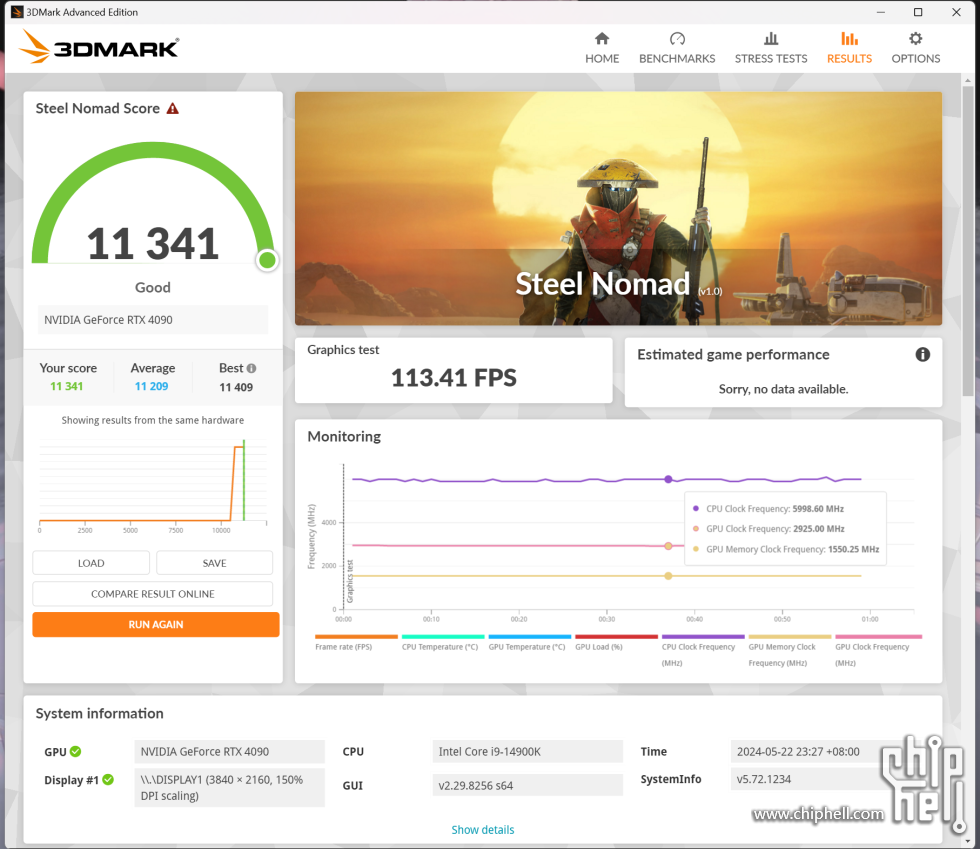Go to the HOME tab
This screenshot has width=980, height=849.
pyautogui.click(x=602, y=48)
